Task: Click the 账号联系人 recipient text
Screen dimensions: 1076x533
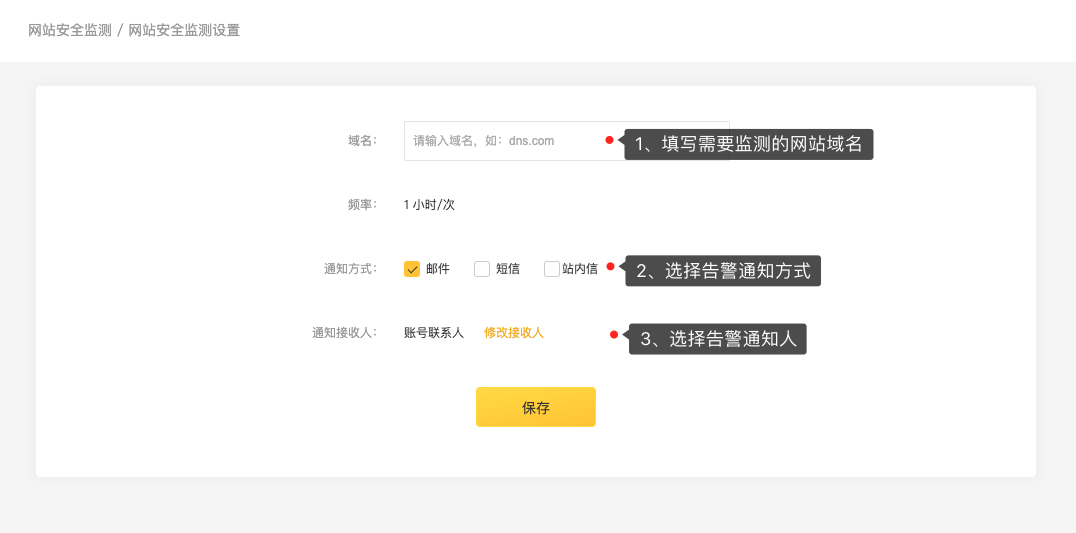Action: click(434, 333)
